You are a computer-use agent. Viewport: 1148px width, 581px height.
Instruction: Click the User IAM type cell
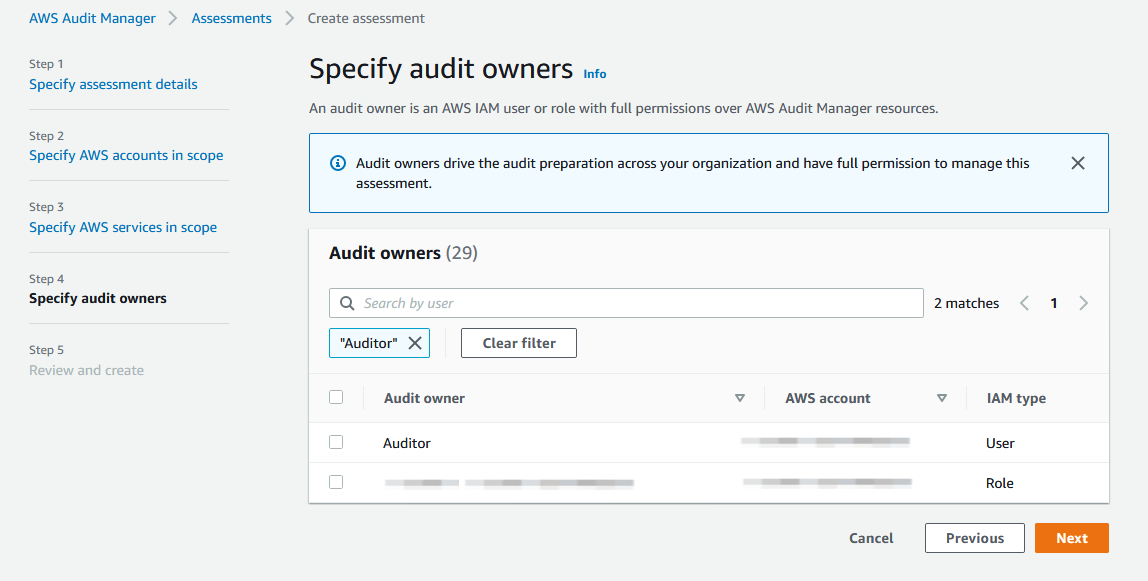(x=1000, y=443)
